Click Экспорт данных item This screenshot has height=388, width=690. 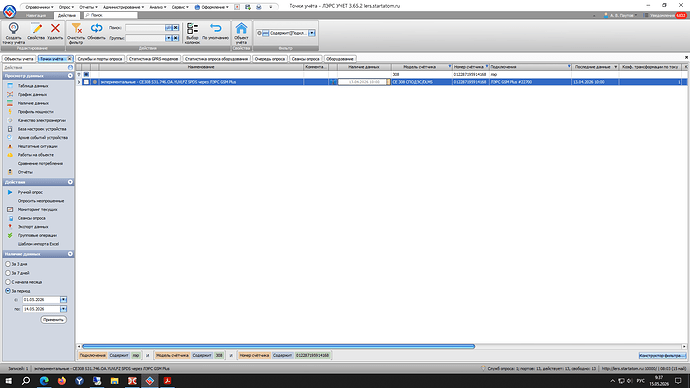tap(33, 227)
